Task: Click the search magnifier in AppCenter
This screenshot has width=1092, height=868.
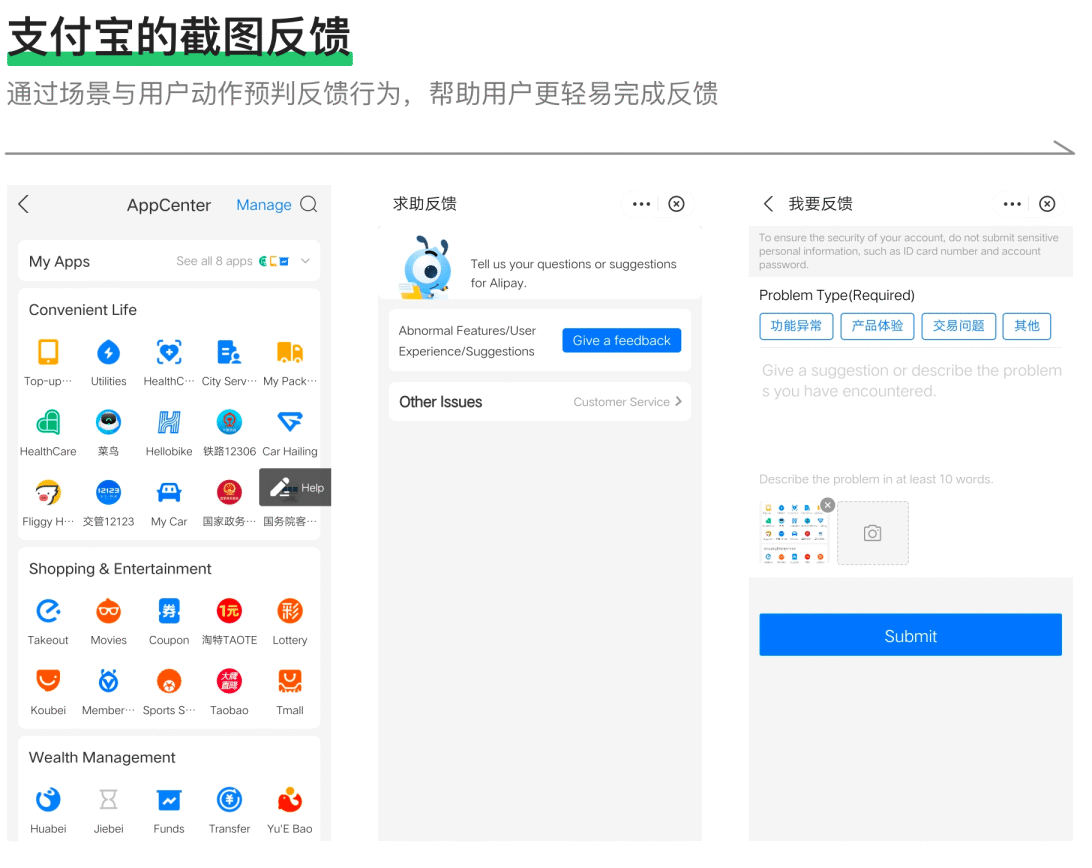Action: [x=309, y=205]
